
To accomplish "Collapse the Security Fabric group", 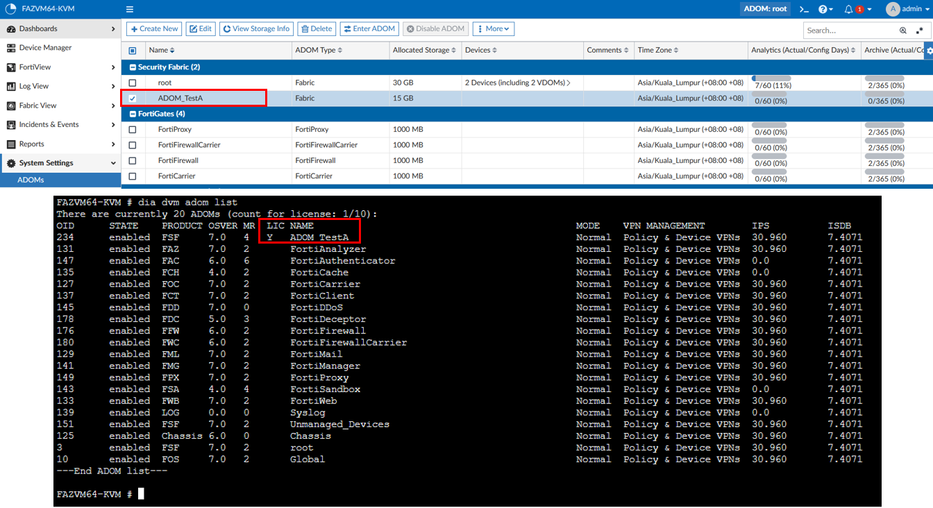I will pyautogui.click(x=131, y=67).
